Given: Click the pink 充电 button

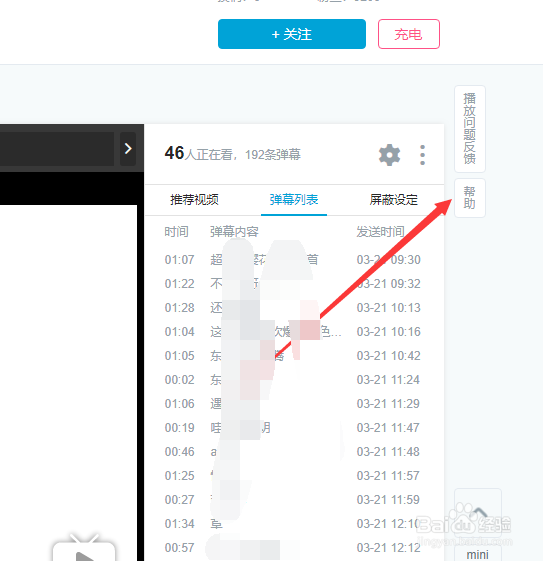Looking at the screenshot, I should click(409, 34).
